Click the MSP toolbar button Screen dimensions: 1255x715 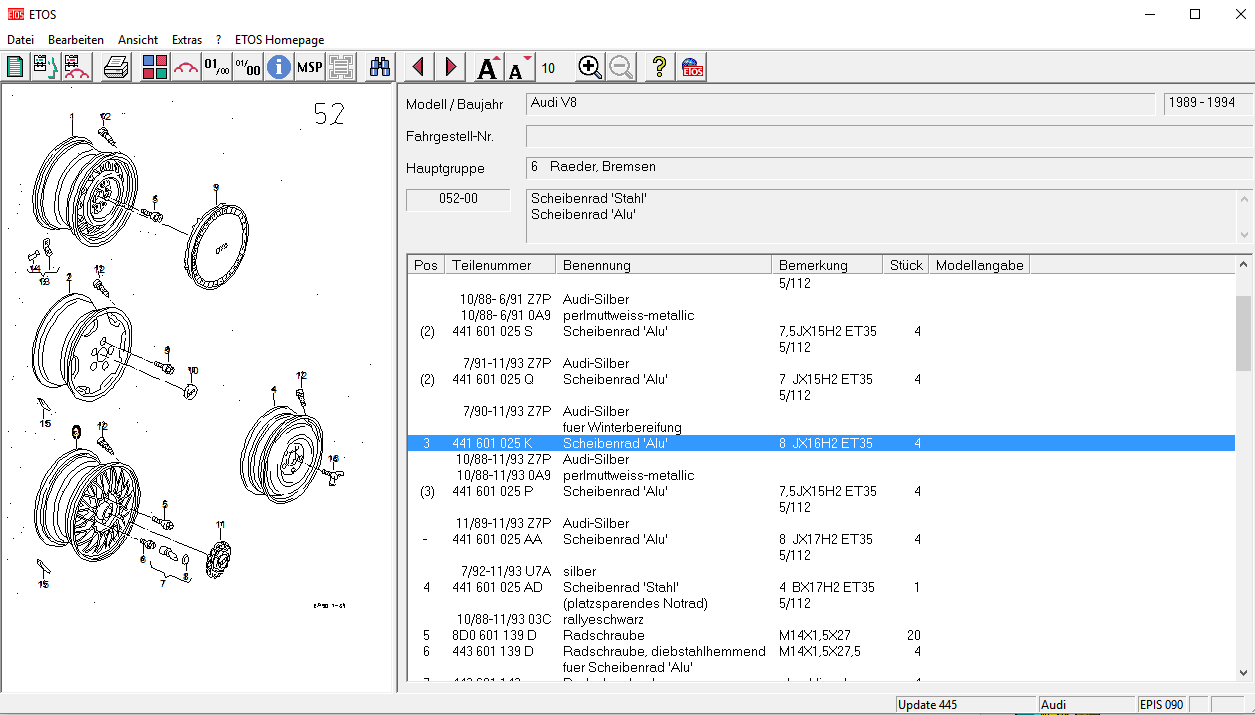[x=309, y=67]
